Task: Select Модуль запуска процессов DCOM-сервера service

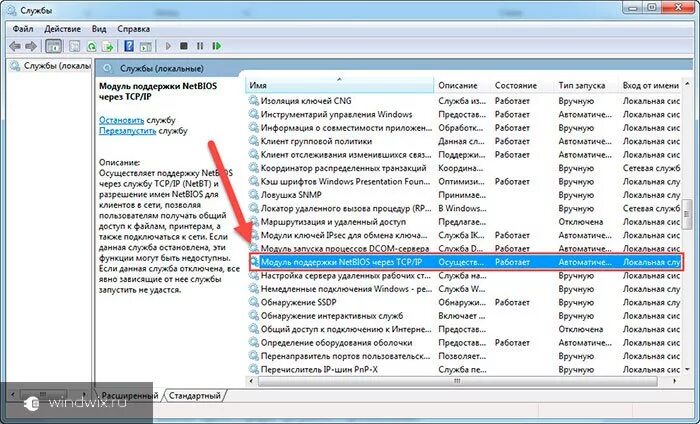Action: (345, 248)
